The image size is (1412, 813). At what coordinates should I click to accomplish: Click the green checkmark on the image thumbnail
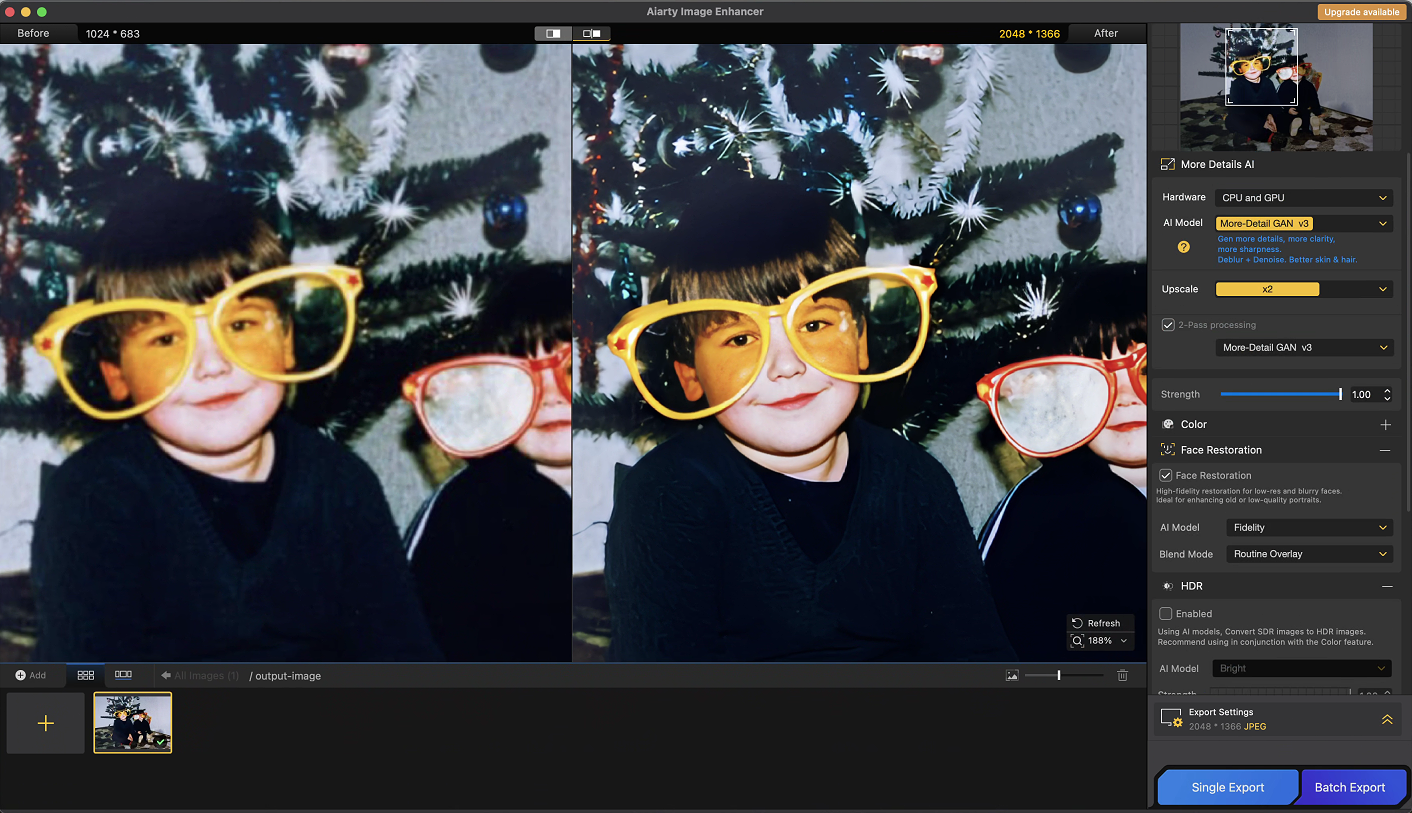(x=160, y=742)
